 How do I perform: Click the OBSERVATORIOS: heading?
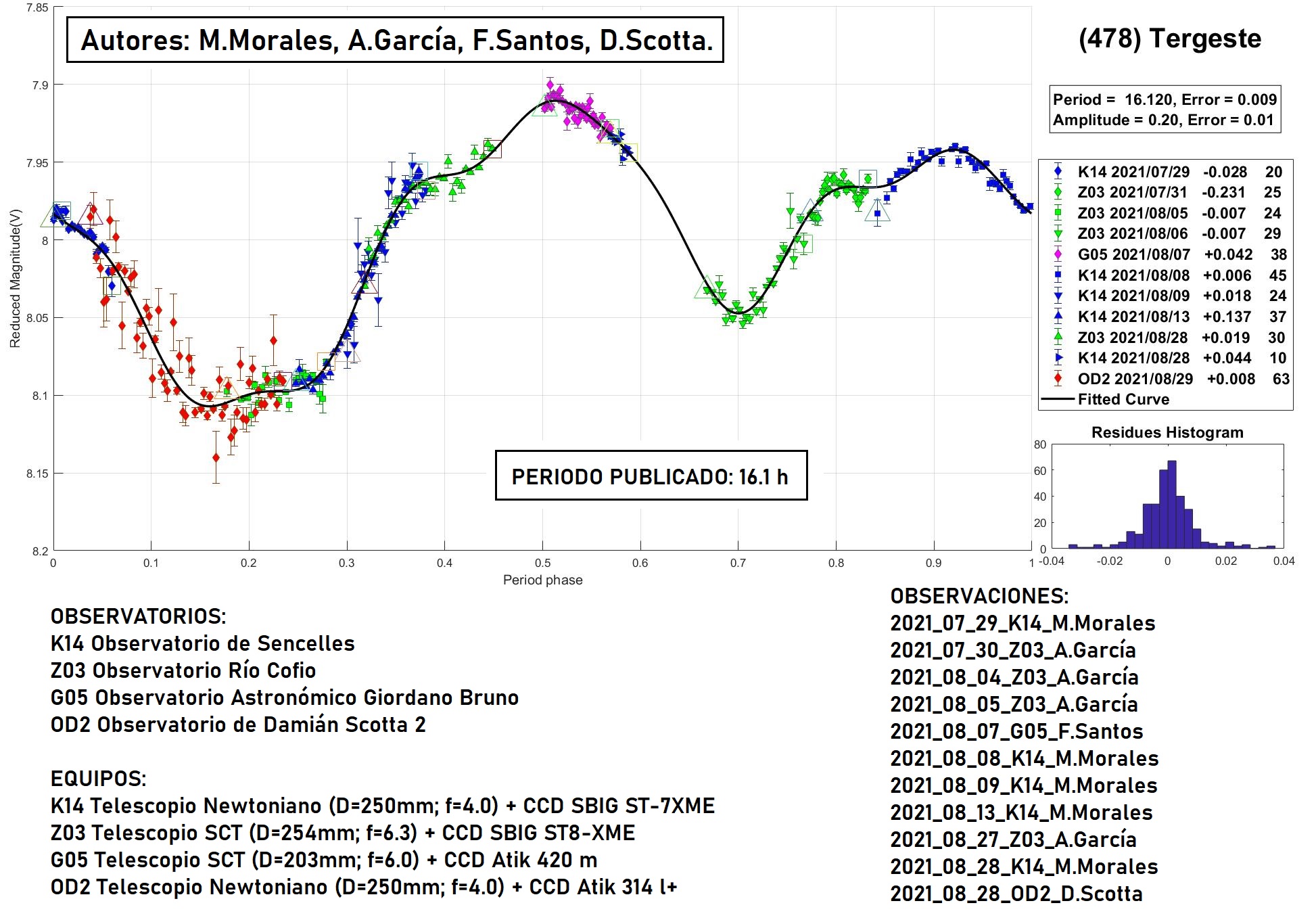[139, 616]
